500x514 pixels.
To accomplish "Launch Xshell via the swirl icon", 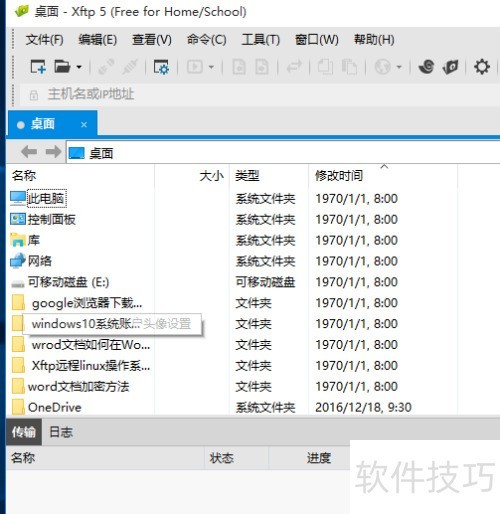I will point(427,67).
